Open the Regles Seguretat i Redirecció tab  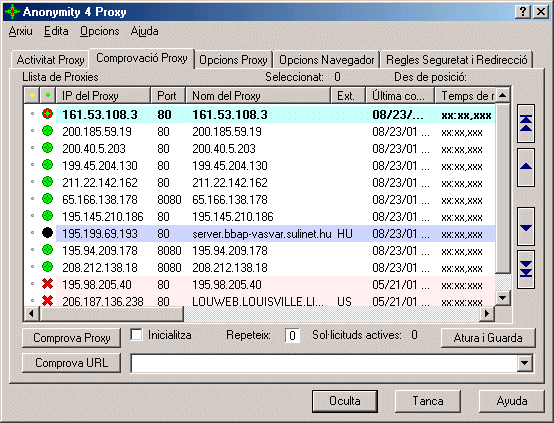(456, 60)
